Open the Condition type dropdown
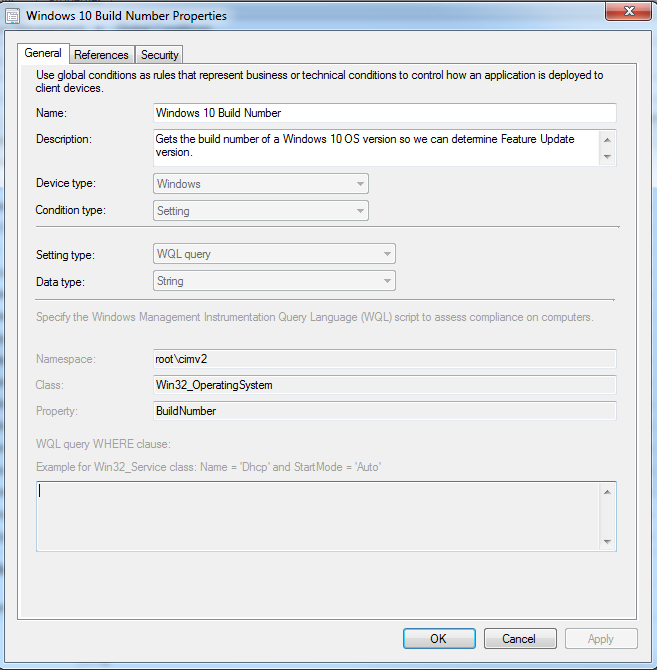 pyautogui.click(x=261, y=211)
